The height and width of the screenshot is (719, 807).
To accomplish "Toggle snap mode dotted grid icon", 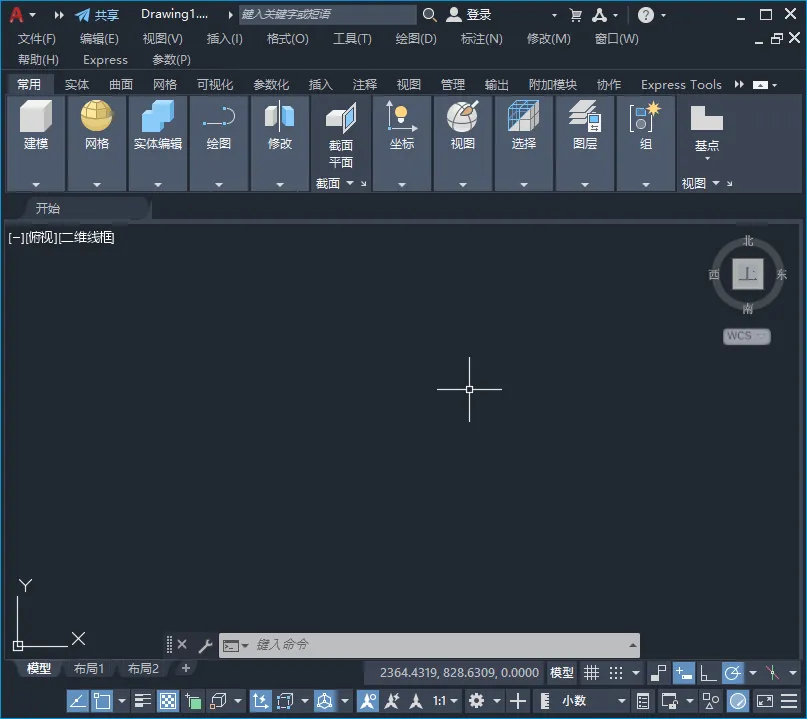I will [x=616, y=673].
